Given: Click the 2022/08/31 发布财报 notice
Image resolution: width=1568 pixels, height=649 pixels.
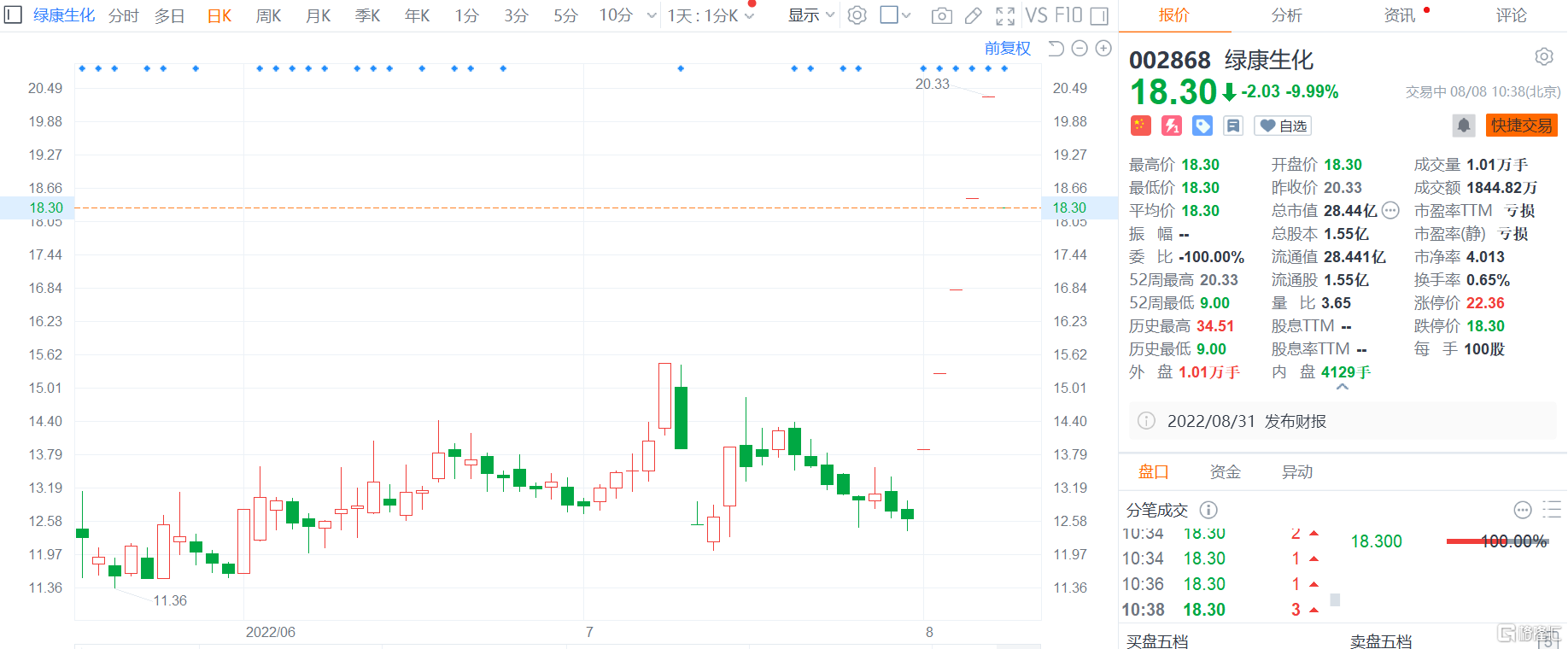Looking at the screenshot, I should click(x=1246, y=421).
